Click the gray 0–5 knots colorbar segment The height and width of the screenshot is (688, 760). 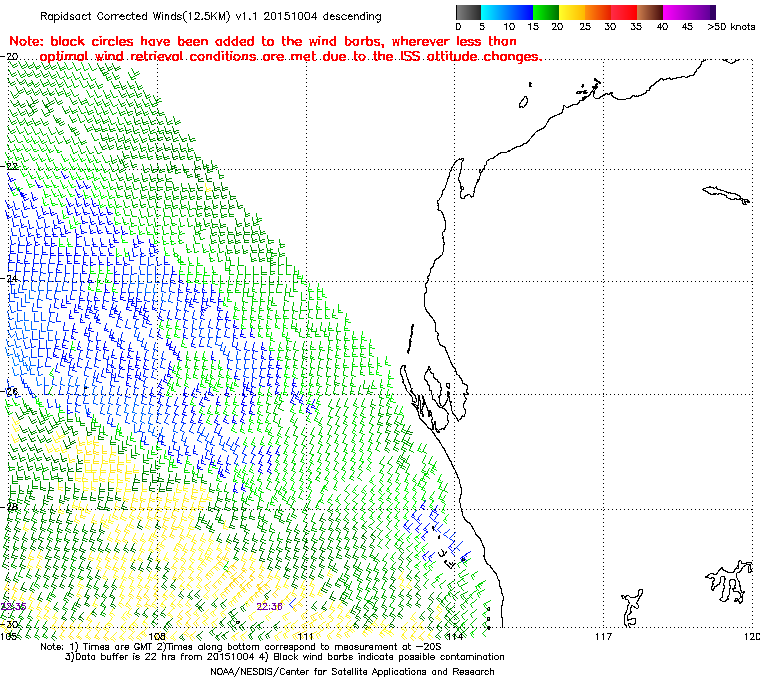pos(468,12)
